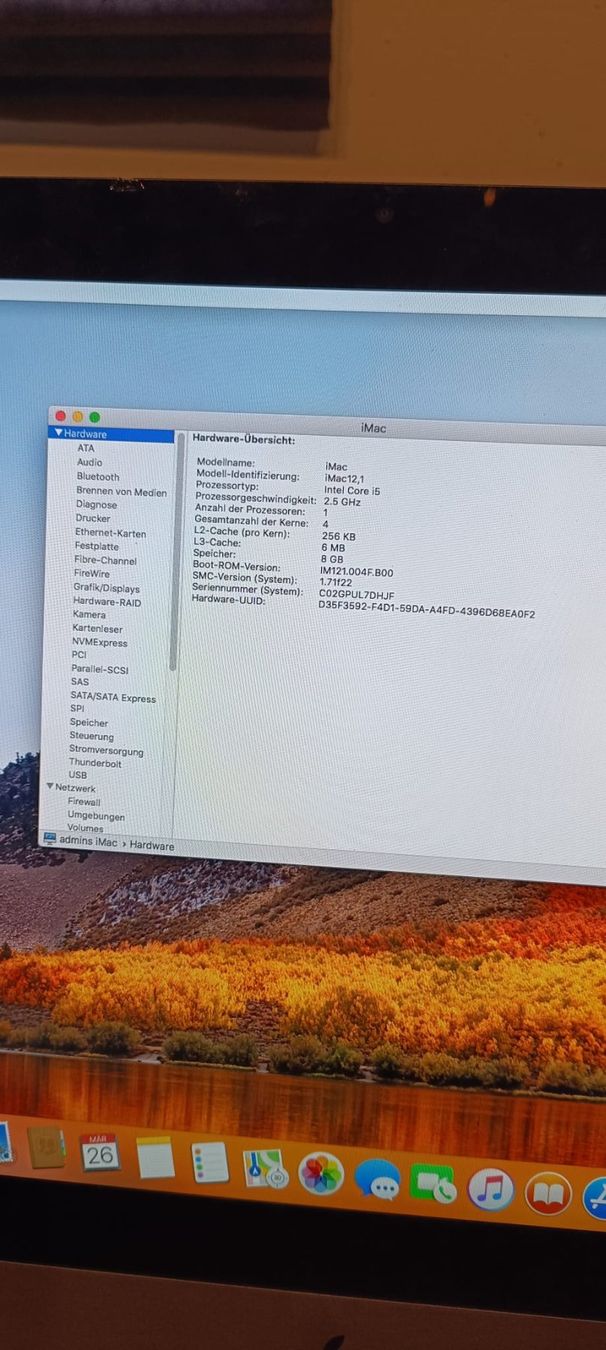Open Brennen von Medien entry
Image resolution: width=606 pixels, height=1350 pixels.
(x=121, y=492)
